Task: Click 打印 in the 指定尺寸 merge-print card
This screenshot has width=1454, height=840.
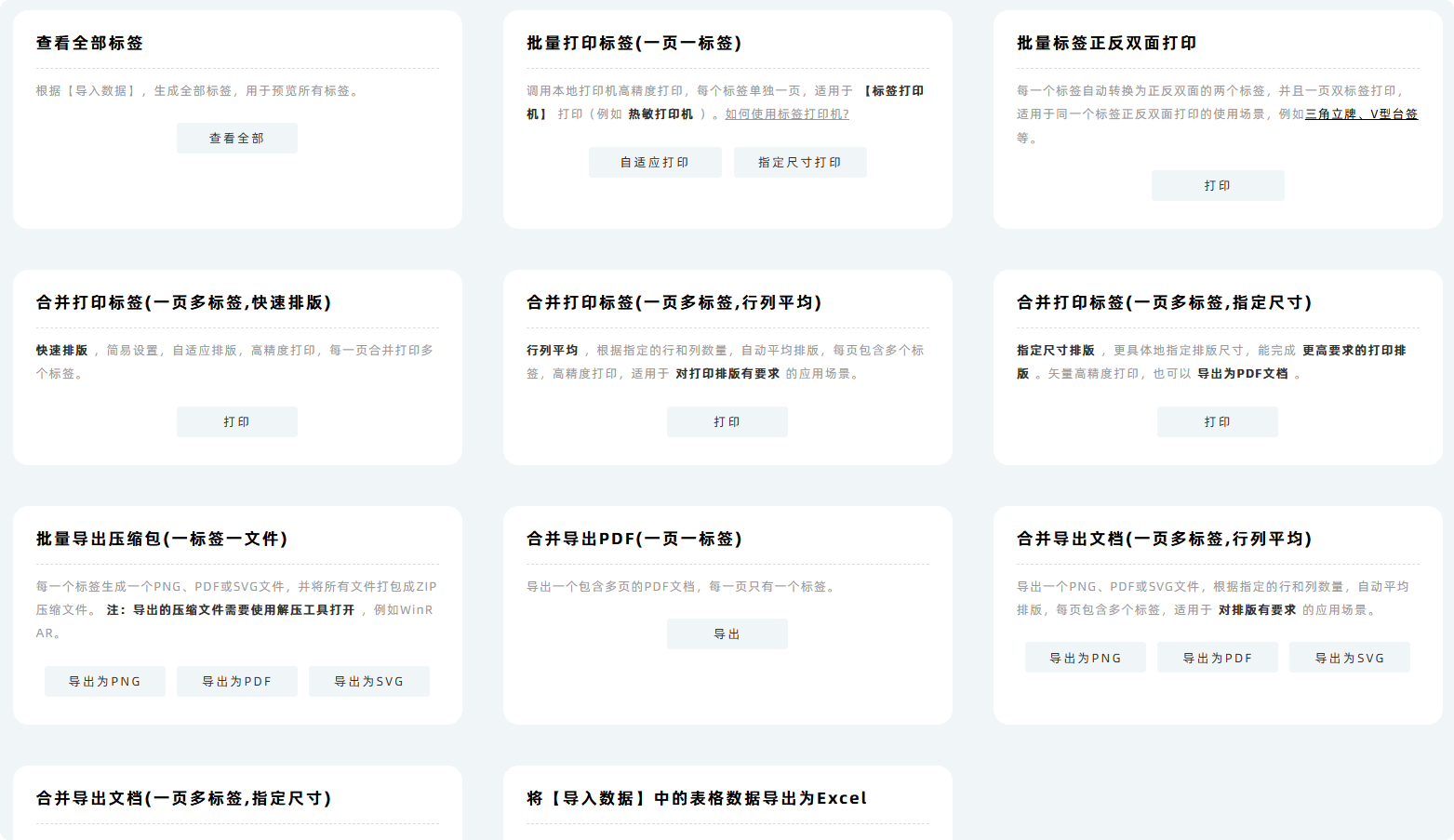Action: (1218, 421)
